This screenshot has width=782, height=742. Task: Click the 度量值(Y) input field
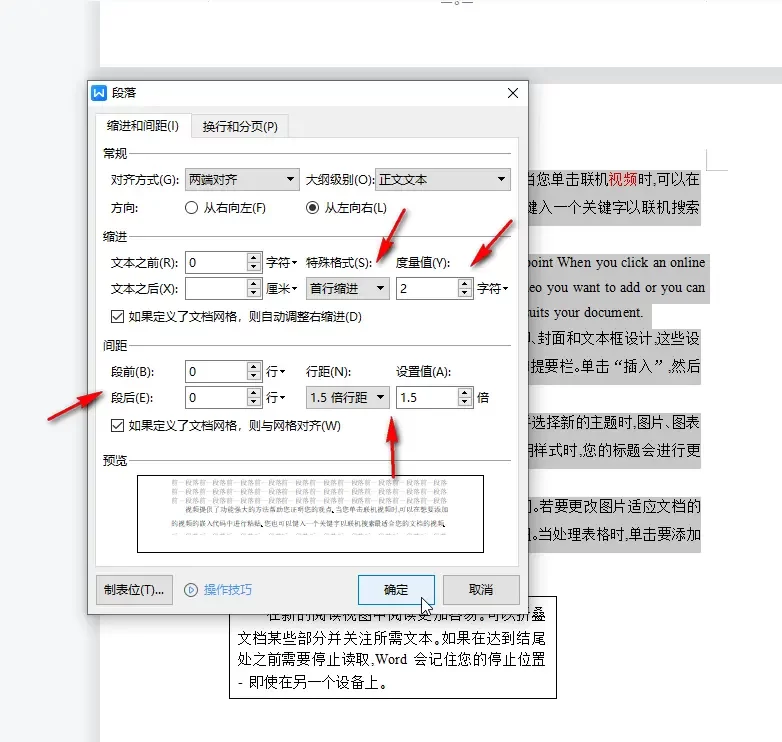427,288
